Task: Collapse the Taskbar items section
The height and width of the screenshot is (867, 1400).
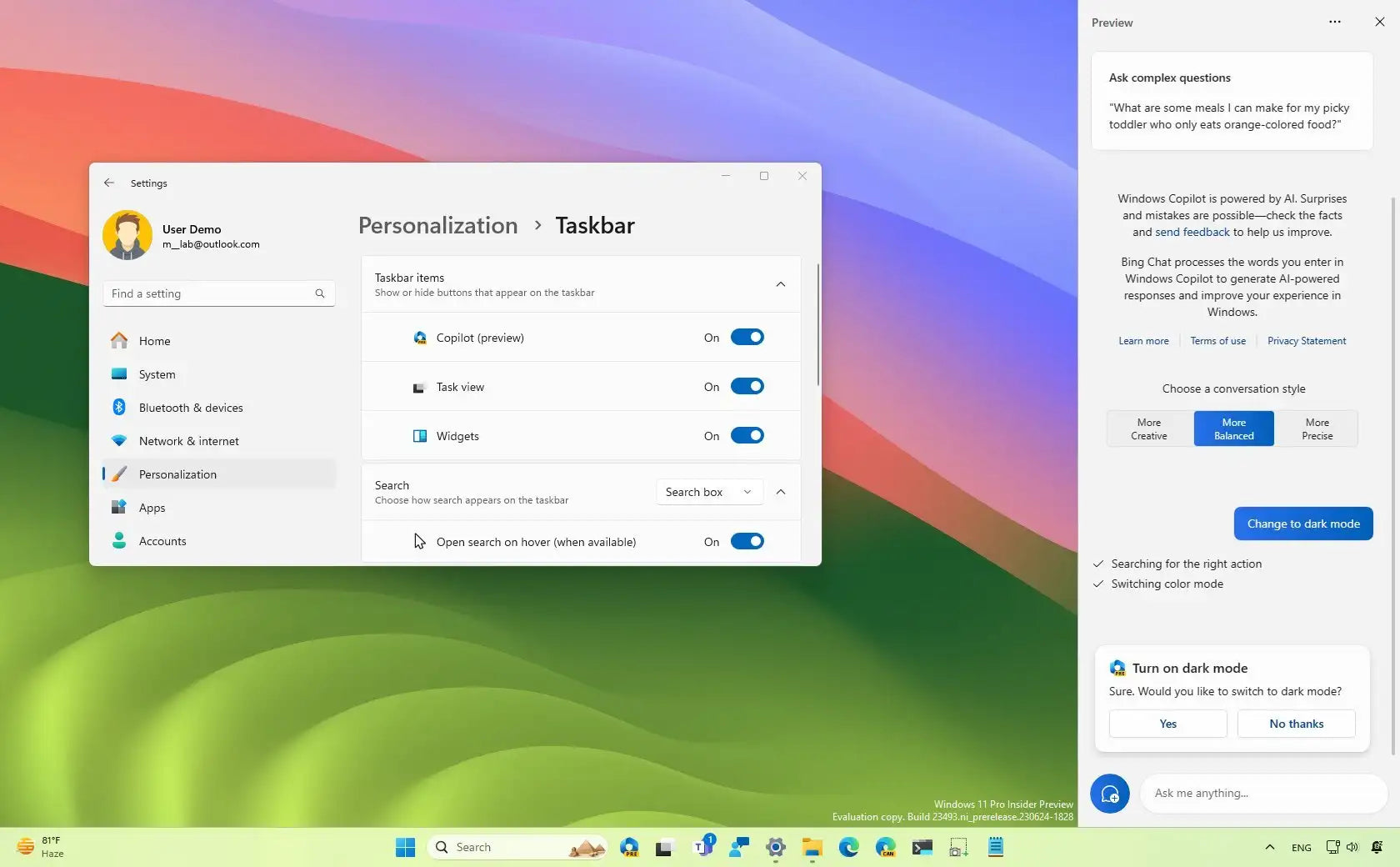Action: [781, 284]
